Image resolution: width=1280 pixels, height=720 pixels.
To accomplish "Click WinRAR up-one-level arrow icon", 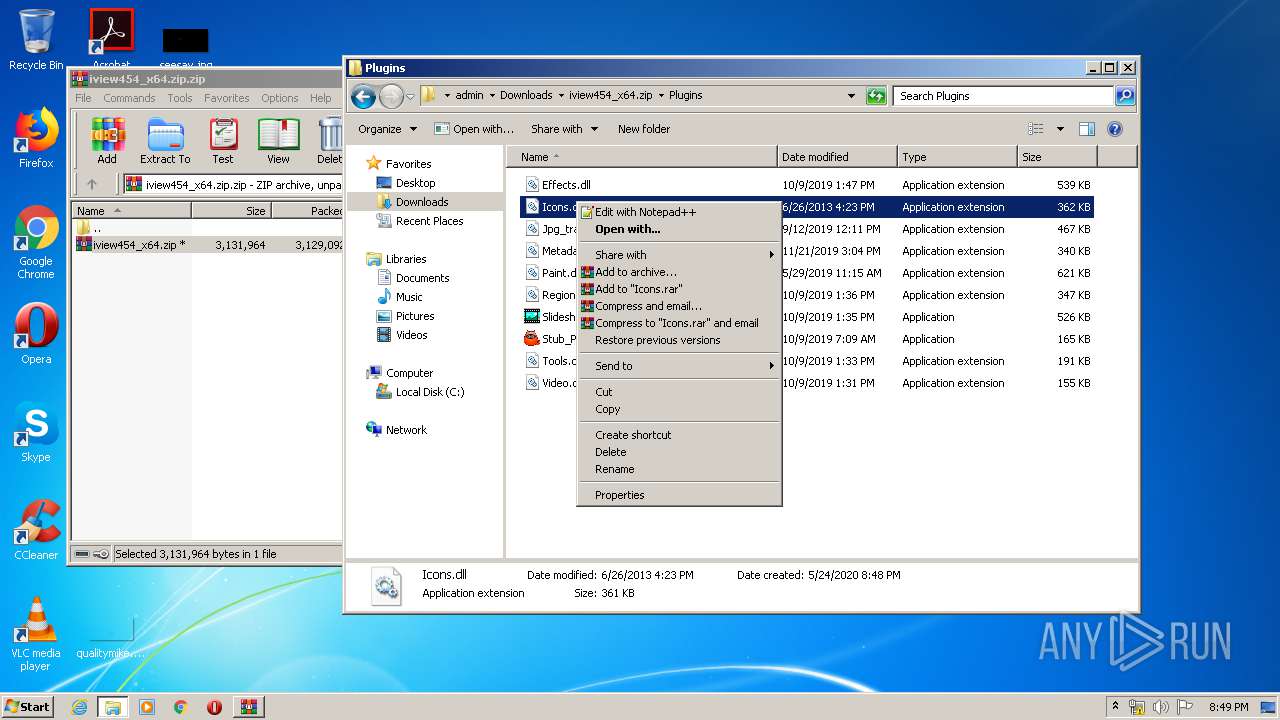I will click(x=92, y=184).
